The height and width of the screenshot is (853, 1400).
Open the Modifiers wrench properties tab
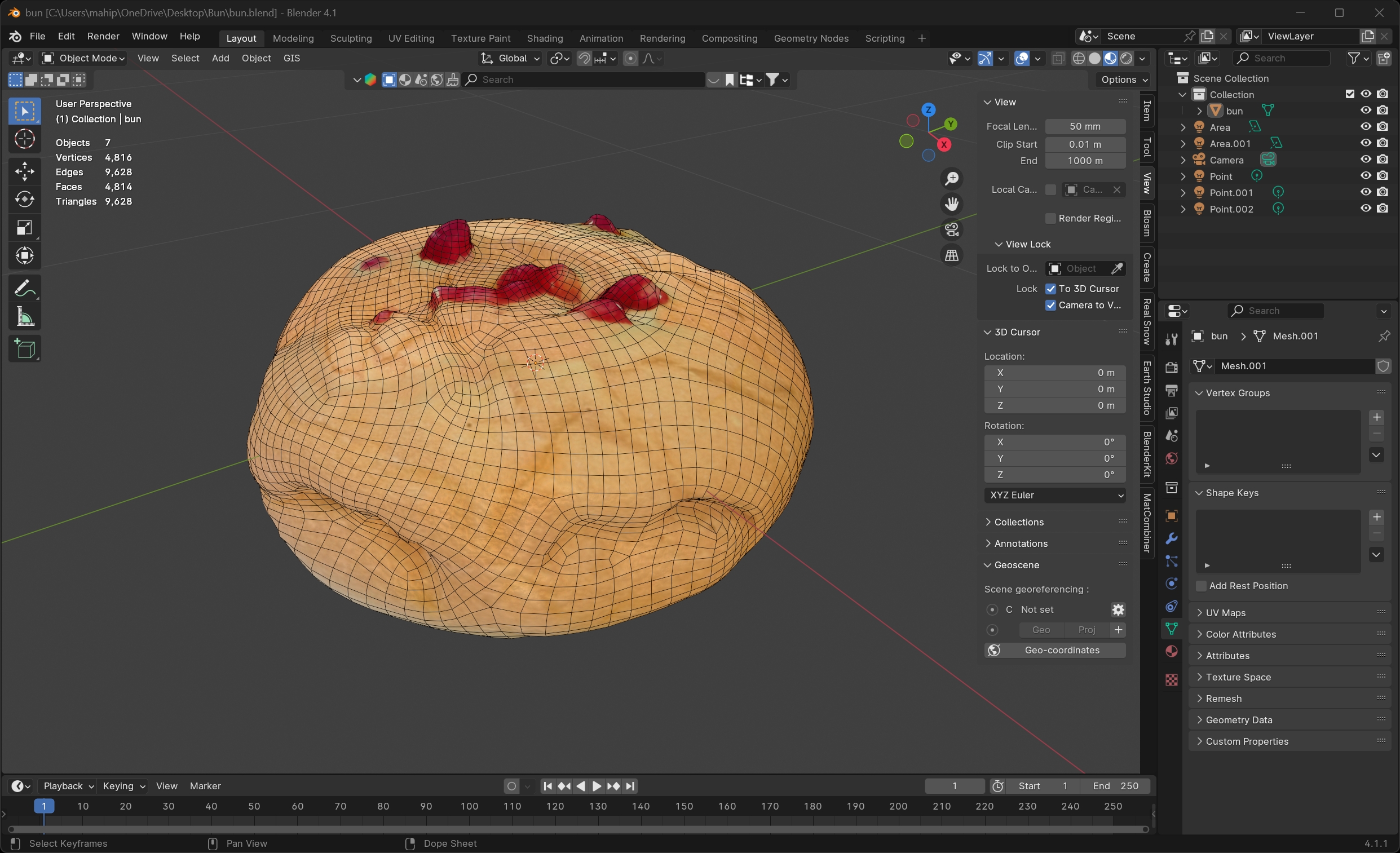[x=1172, y=538]
